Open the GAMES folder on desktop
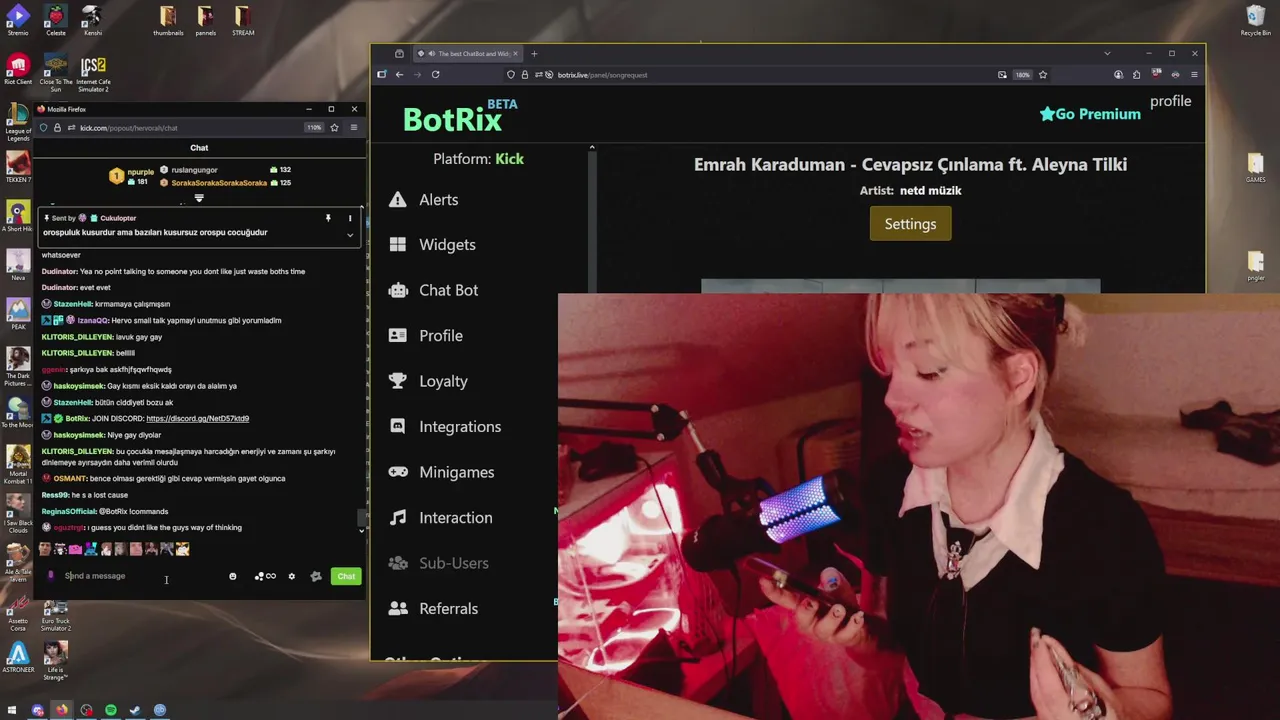Screen dimensions: 1280x720 [x=1255, y=168]
